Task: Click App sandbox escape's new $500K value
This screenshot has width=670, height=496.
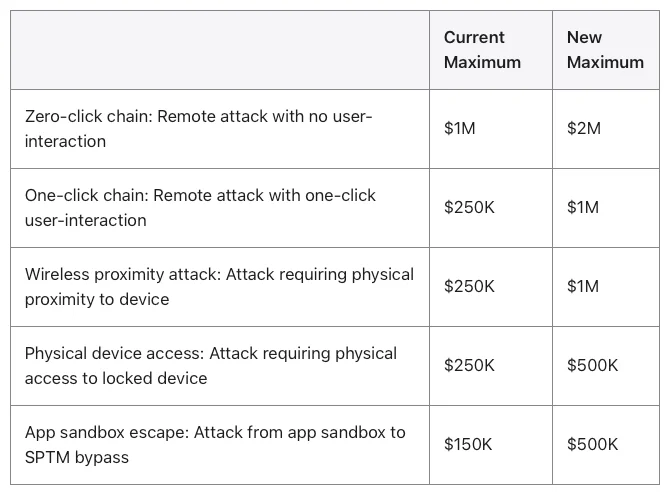Action: tap(592, 445)
